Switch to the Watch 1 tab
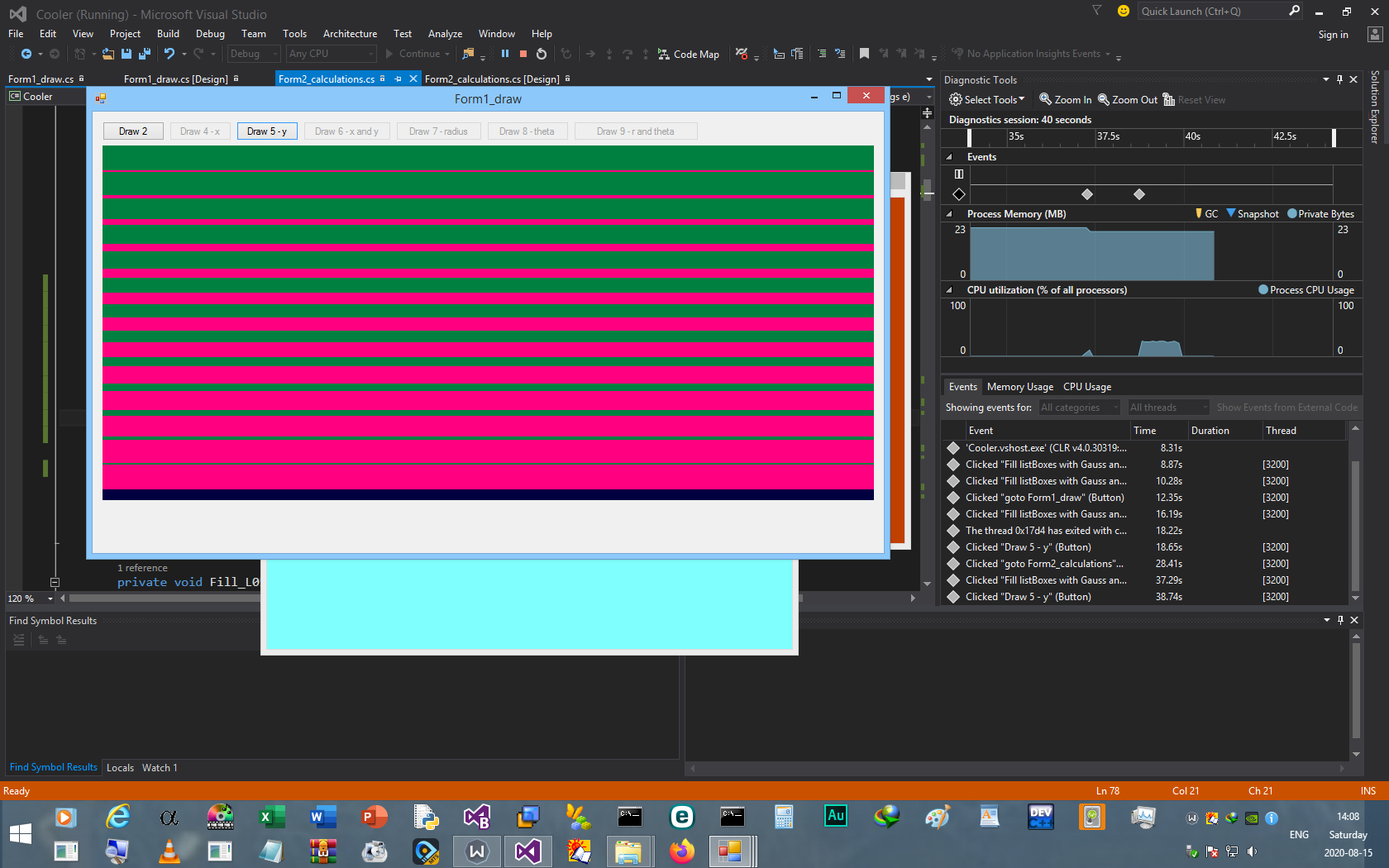1389x868 pixels. [160, 768]
